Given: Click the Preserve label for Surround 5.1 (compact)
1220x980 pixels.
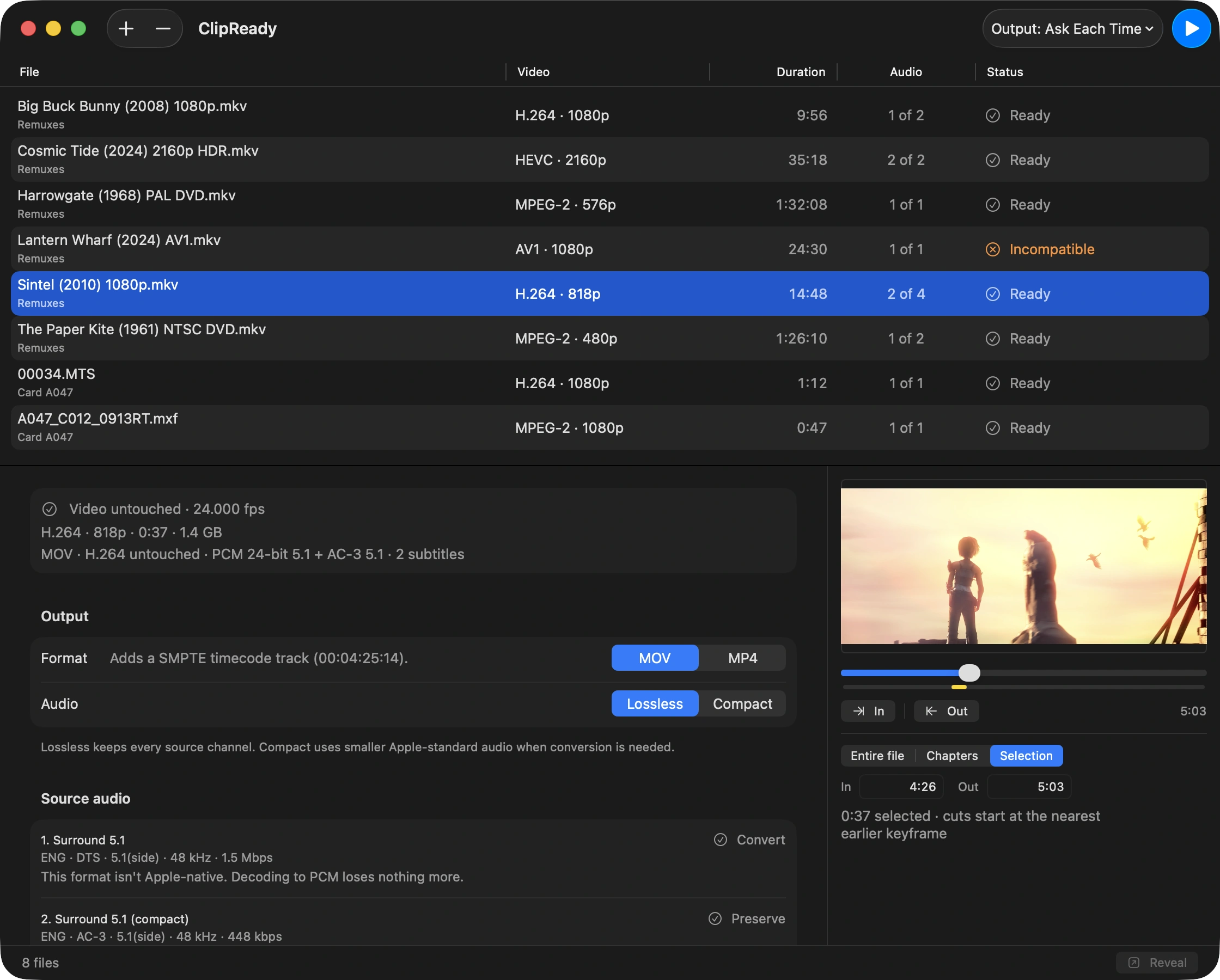Looking at the screenshot, I should [x=758, y=918].
